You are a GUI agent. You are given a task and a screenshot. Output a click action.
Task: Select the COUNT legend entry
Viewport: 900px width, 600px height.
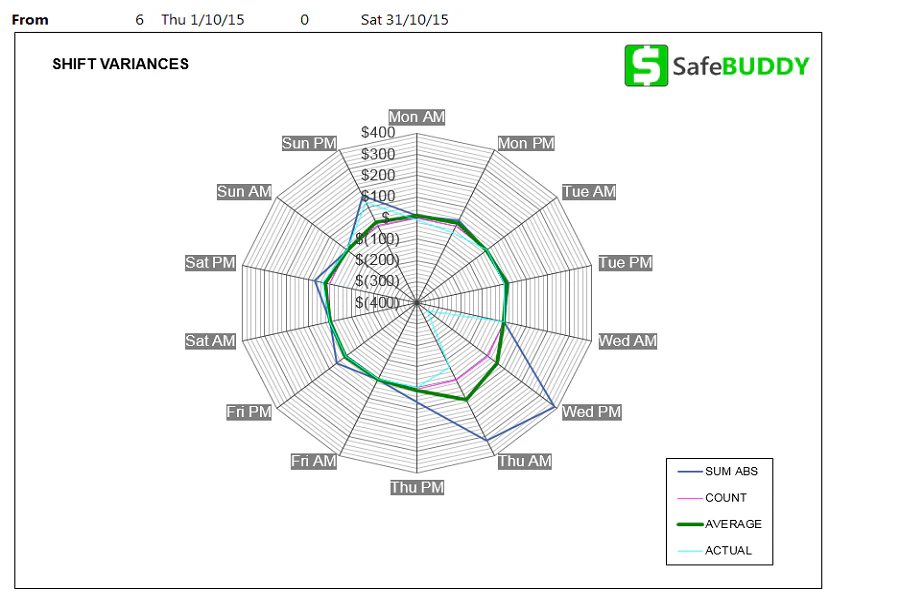(x=728, y=497)
